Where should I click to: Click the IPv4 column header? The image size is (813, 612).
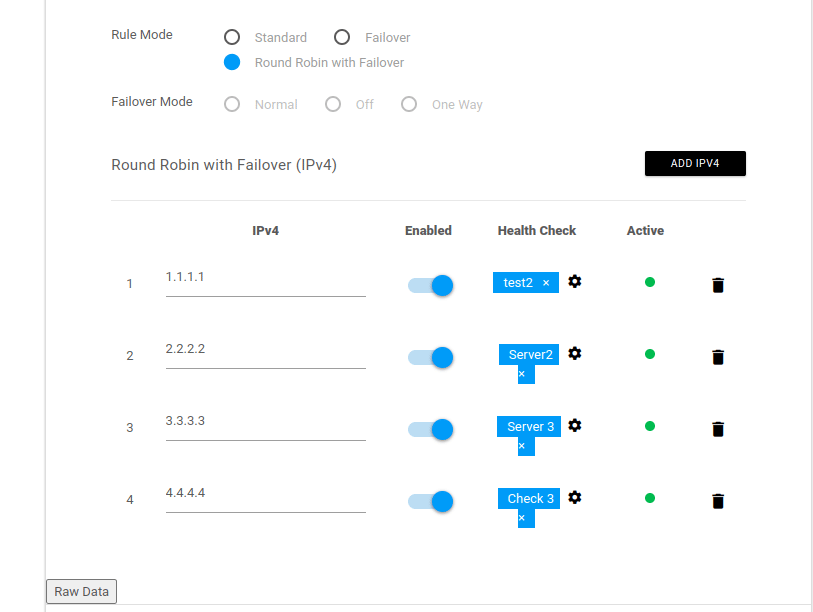[x=265, y=231]
